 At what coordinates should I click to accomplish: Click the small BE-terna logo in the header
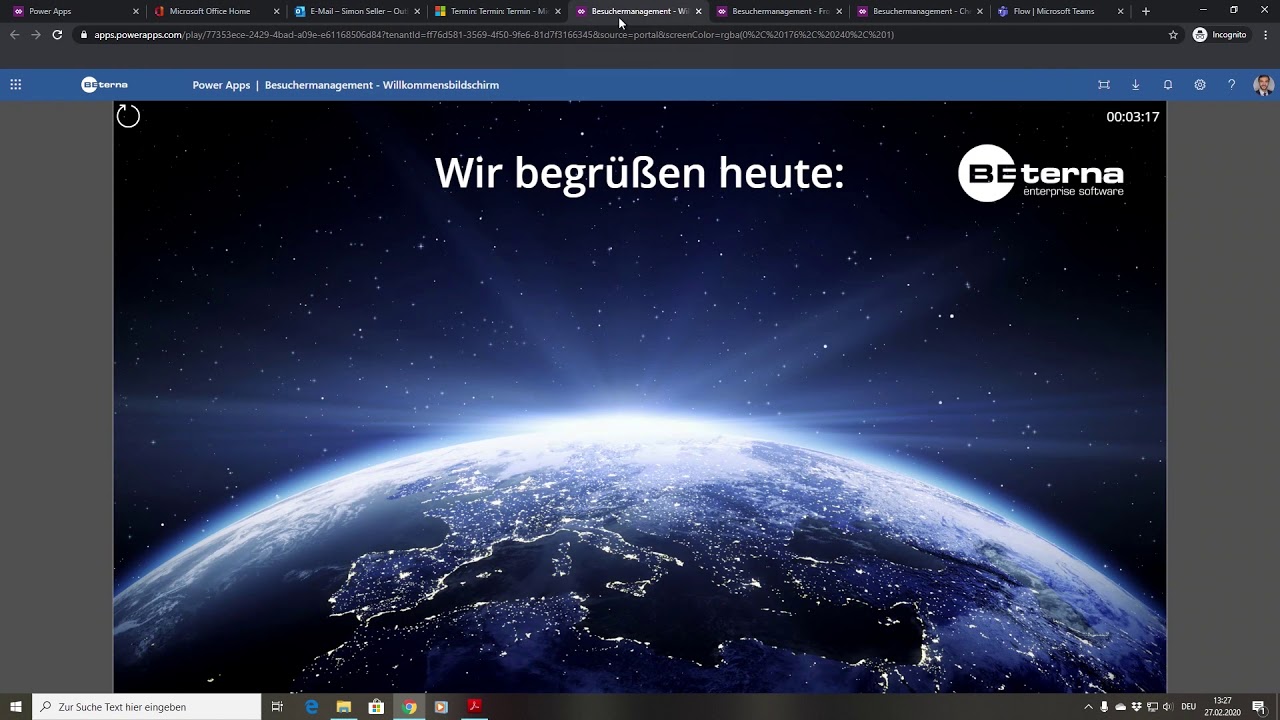[x=105, y=85]
